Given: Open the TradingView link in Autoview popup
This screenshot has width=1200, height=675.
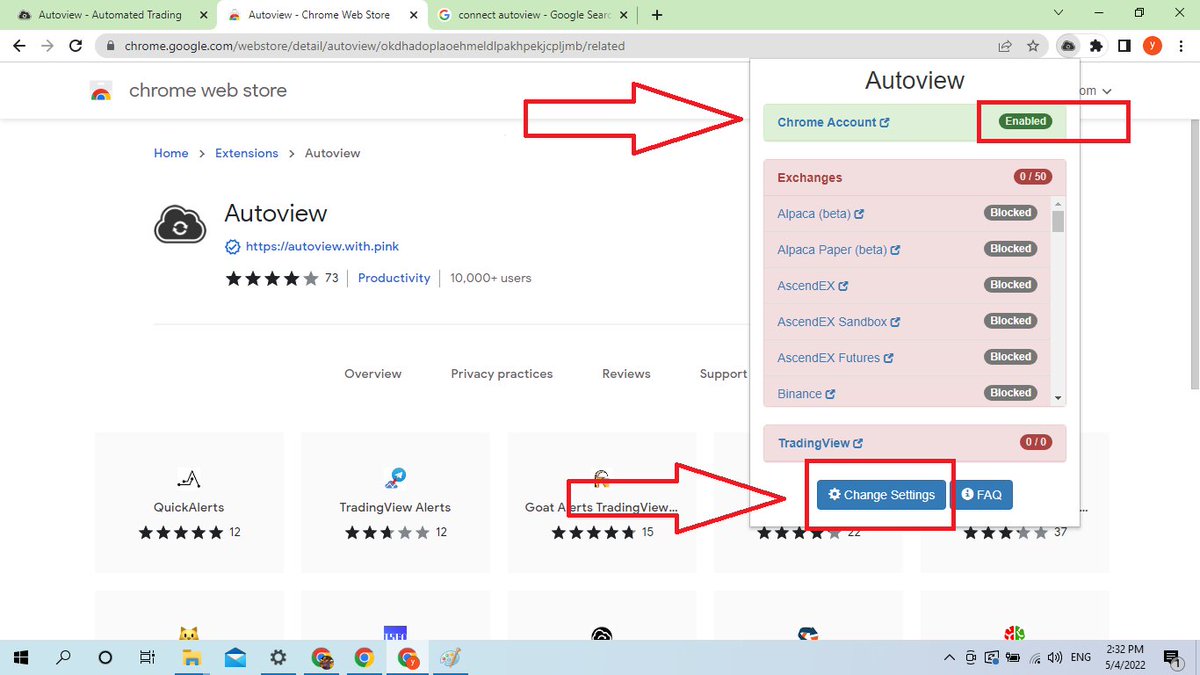Looking at the screenshot, I should 820,443.
